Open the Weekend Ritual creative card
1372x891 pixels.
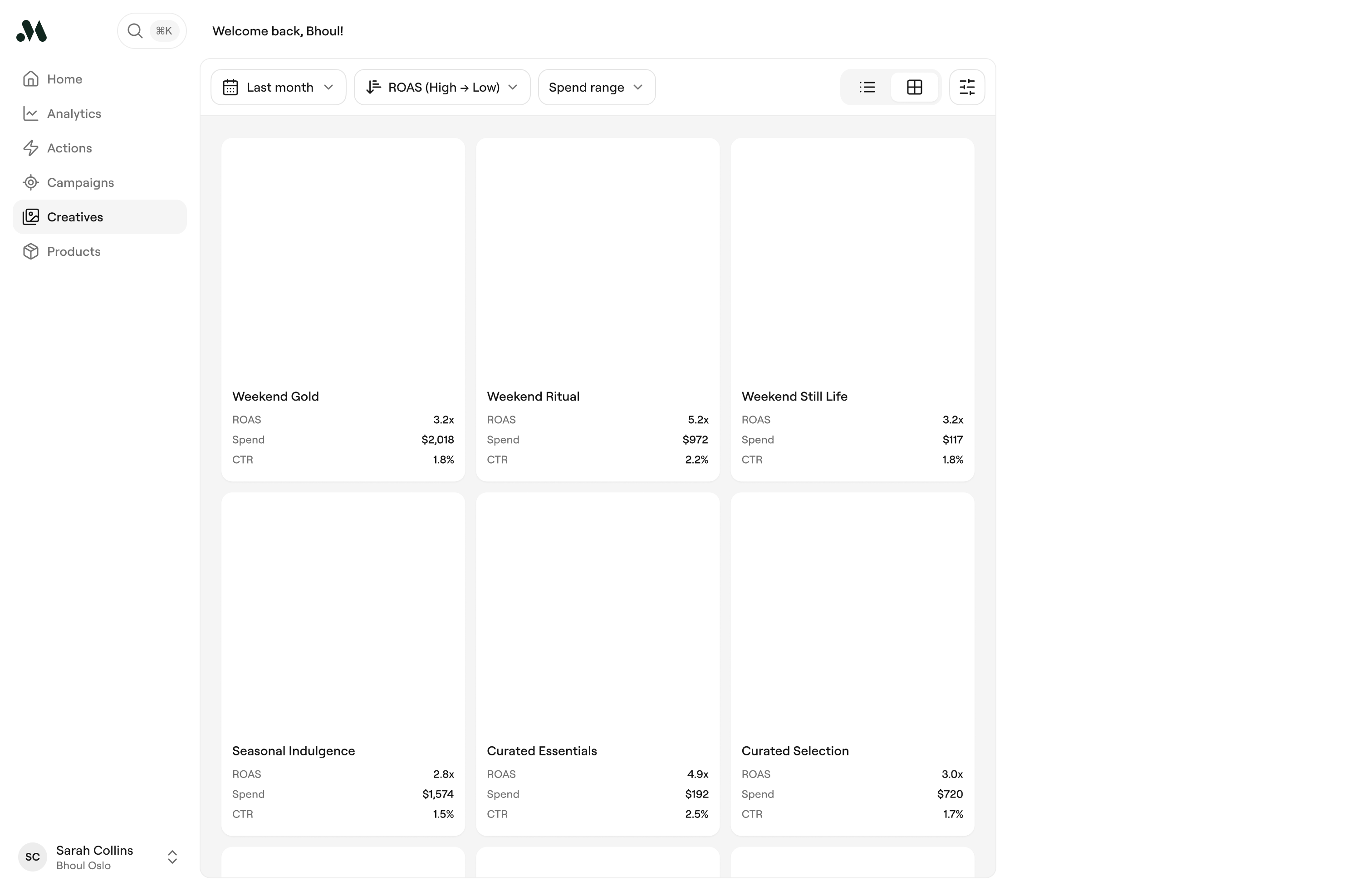coord(597,309)
